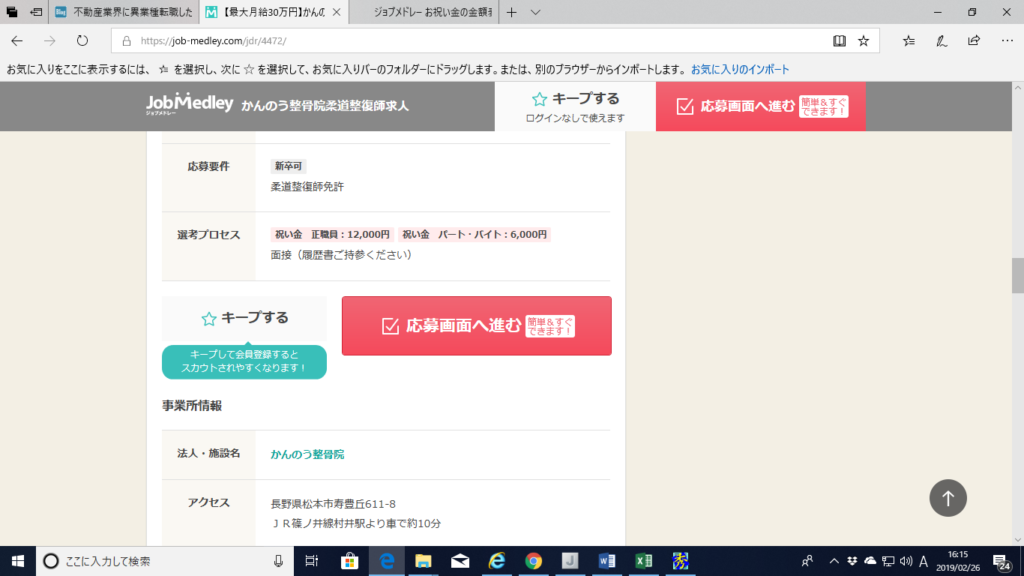The image size is (1024, 576).
Task: Click the お気に入りのインポート link
Action: click(x=740, y=70)
